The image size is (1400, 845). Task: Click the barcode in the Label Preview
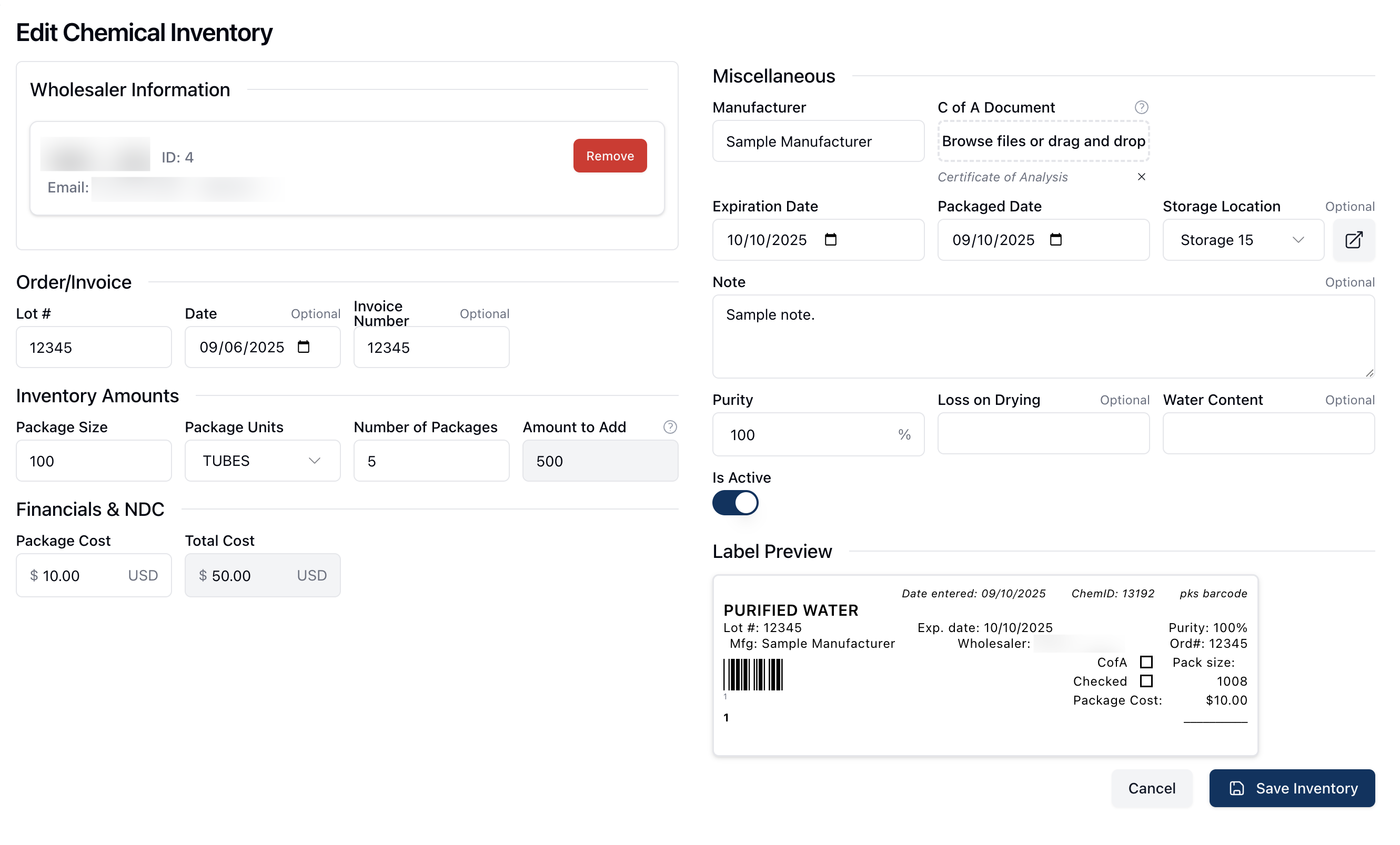click(x=752, y=674)
